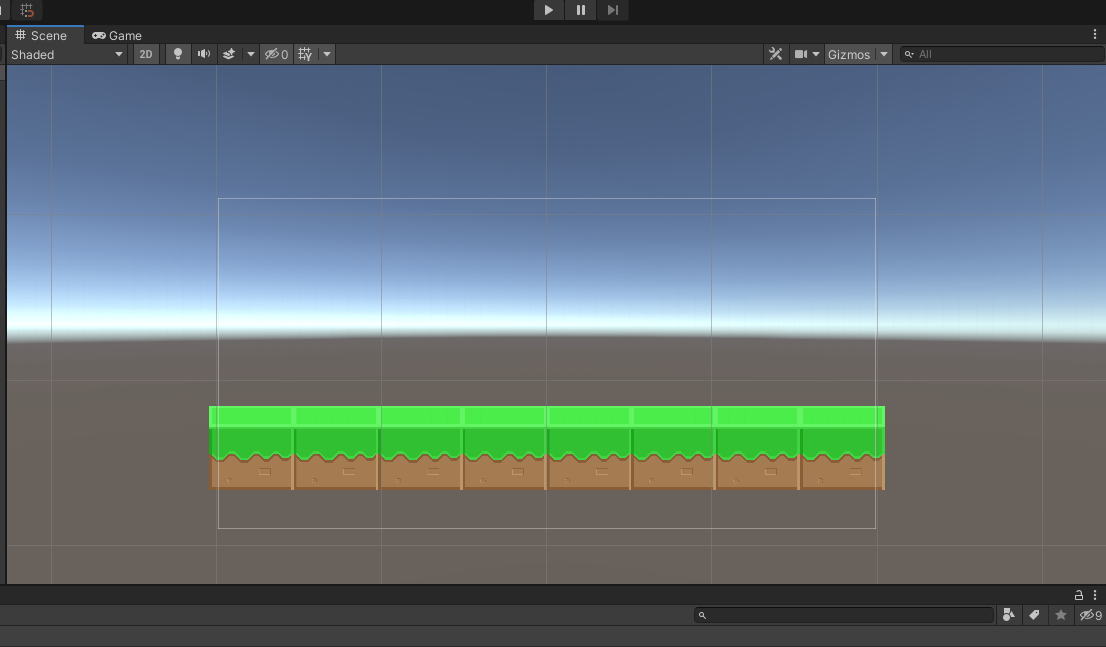Toggle hidden objects visibility in Scene view
1106x647 pixels.
[276, 54]
